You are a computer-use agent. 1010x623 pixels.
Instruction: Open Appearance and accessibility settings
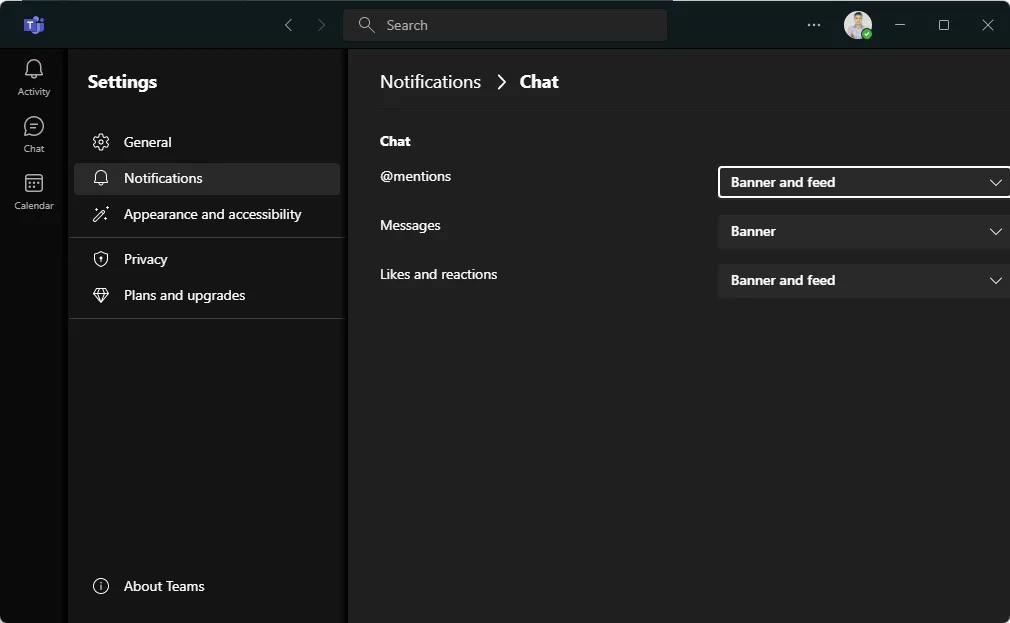click(x=212, y=214)
